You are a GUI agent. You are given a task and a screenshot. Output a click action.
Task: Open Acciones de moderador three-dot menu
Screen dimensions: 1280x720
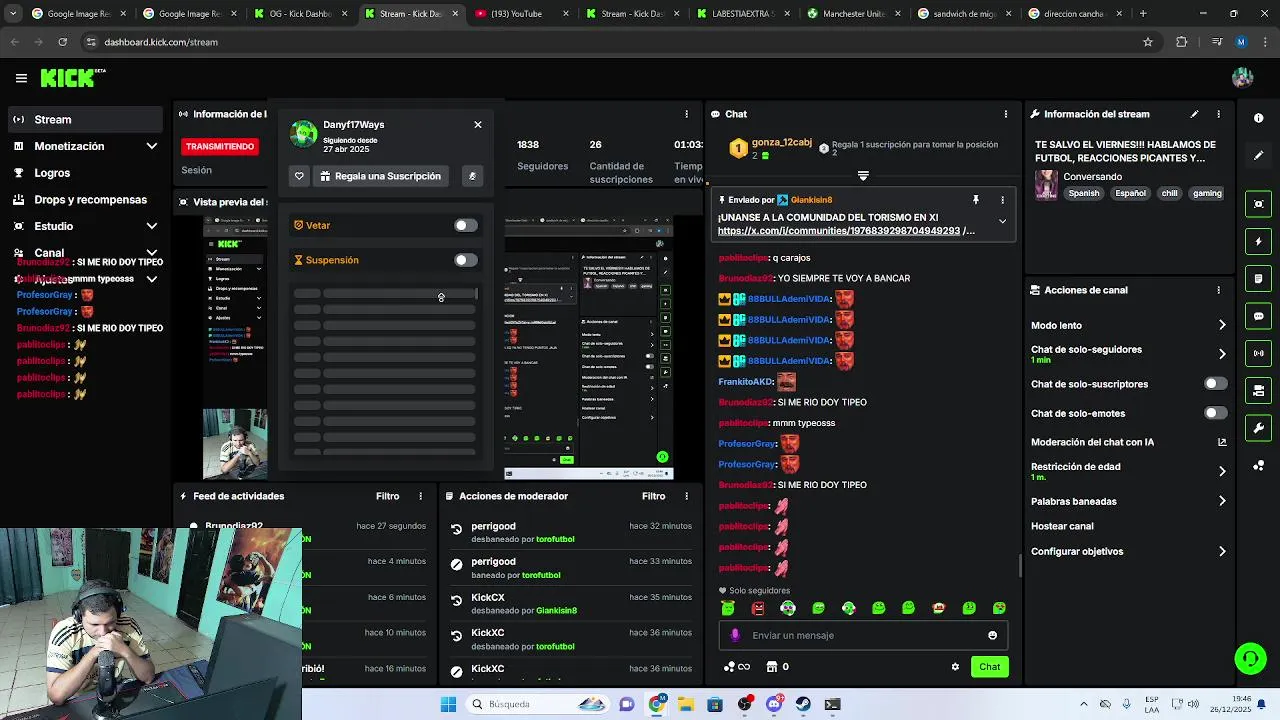pyautogui.click(x=686, y=496)
